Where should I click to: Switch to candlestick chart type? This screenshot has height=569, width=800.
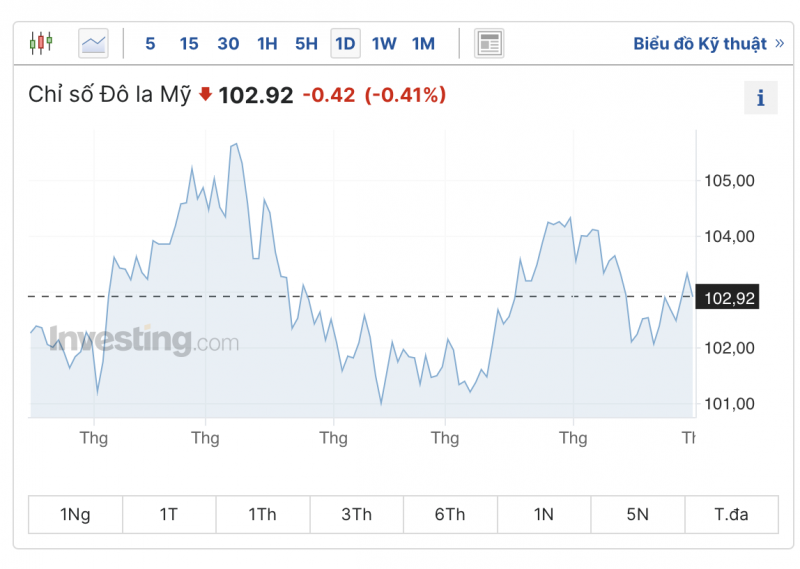coord(40,43)
